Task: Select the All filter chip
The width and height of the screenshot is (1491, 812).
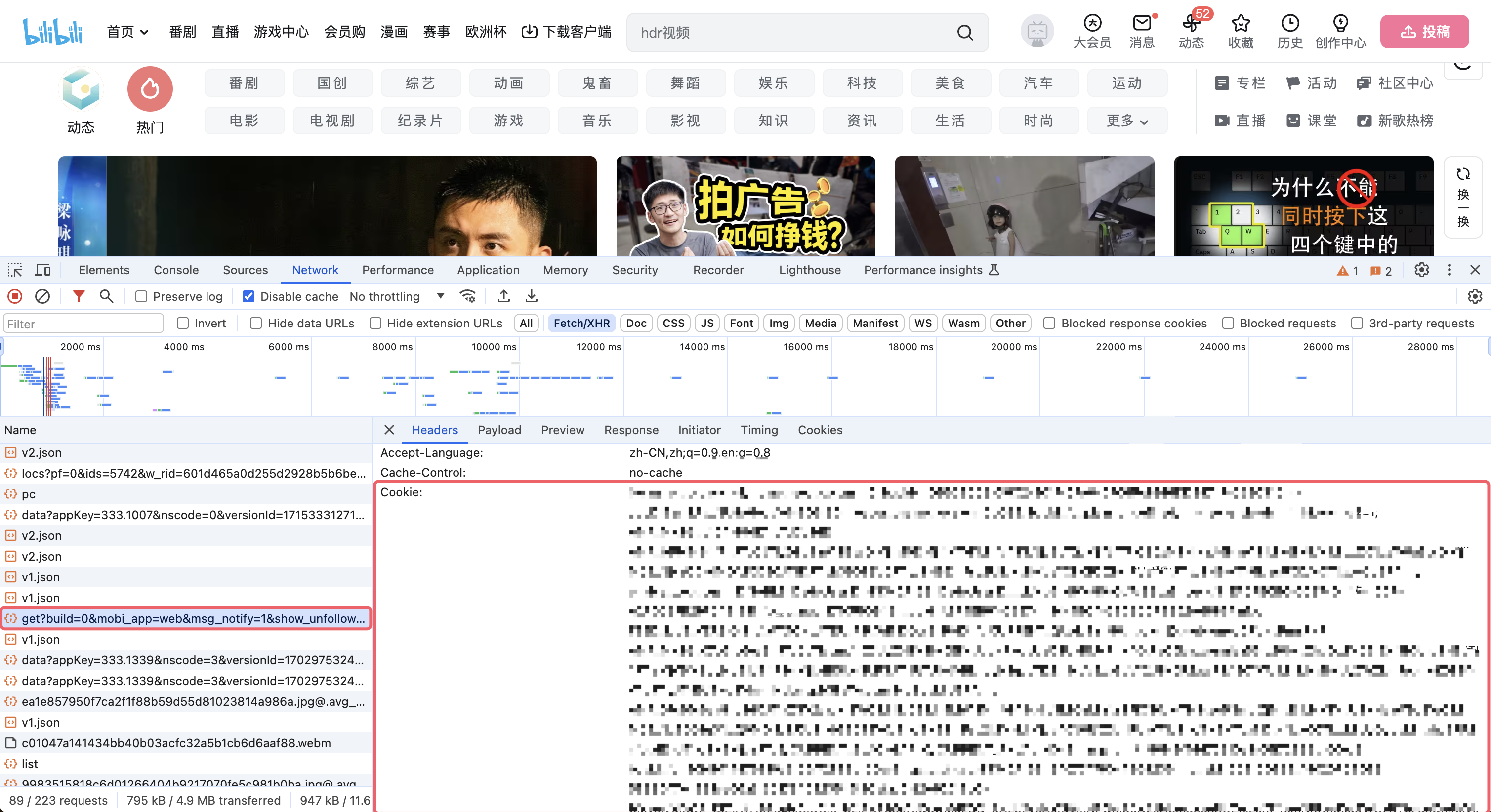Action: pyautogui.click(x=526, y=323)
